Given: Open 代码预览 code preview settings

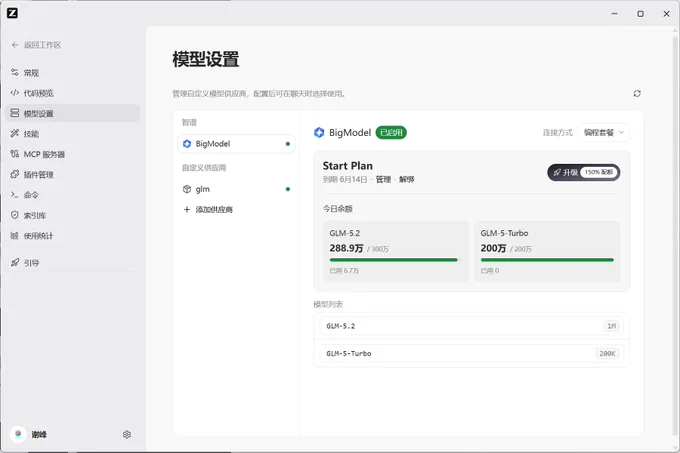Looking at the screenshot, I should point(72,93).
